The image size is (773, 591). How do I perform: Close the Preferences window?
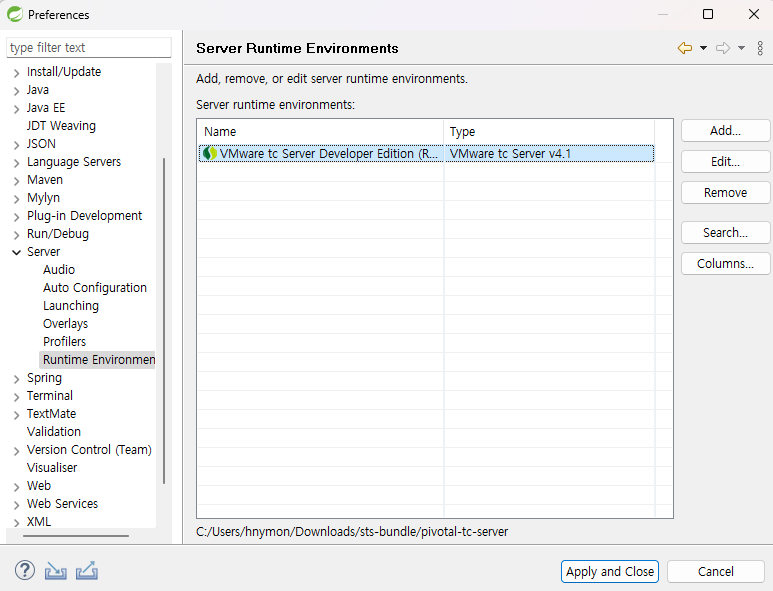coord(754,14)
